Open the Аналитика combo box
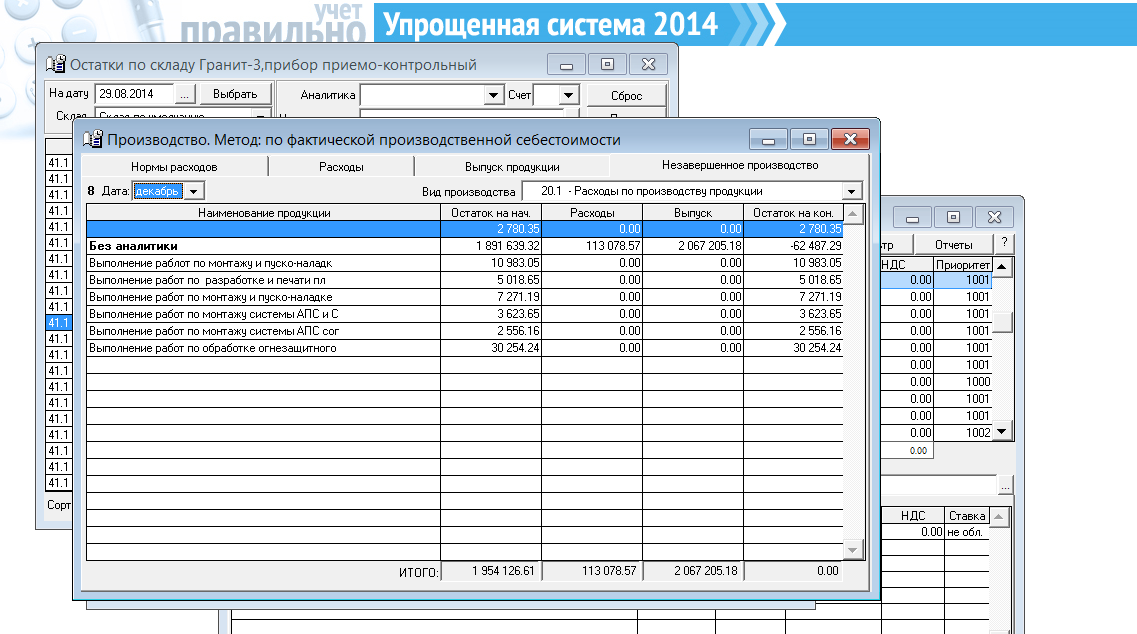Image resolution: width=1137 pixels, height=634 pixels. [x=493, y=95]
